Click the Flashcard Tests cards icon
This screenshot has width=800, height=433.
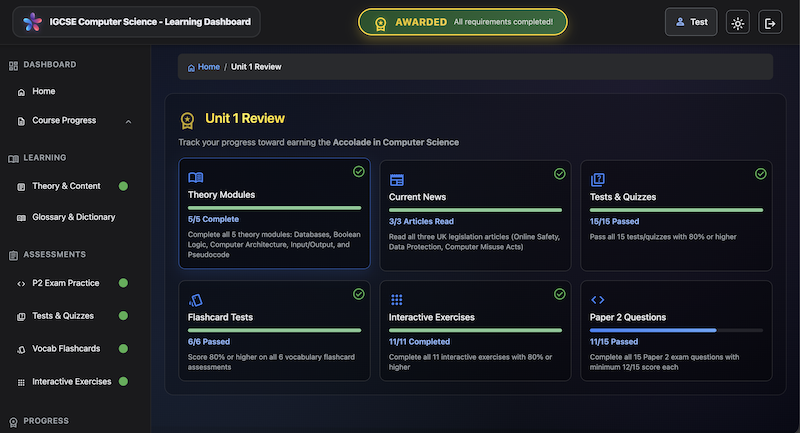(x=195, y=299)
